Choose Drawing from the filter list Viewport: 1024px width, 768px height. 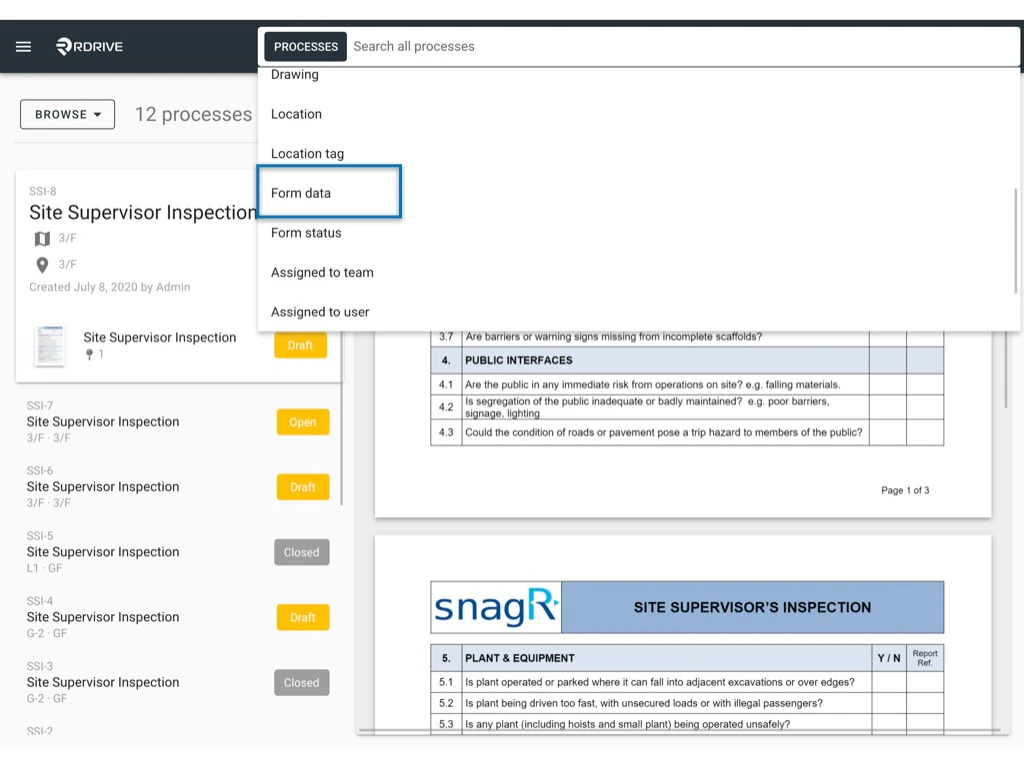(x=295, y=74)
